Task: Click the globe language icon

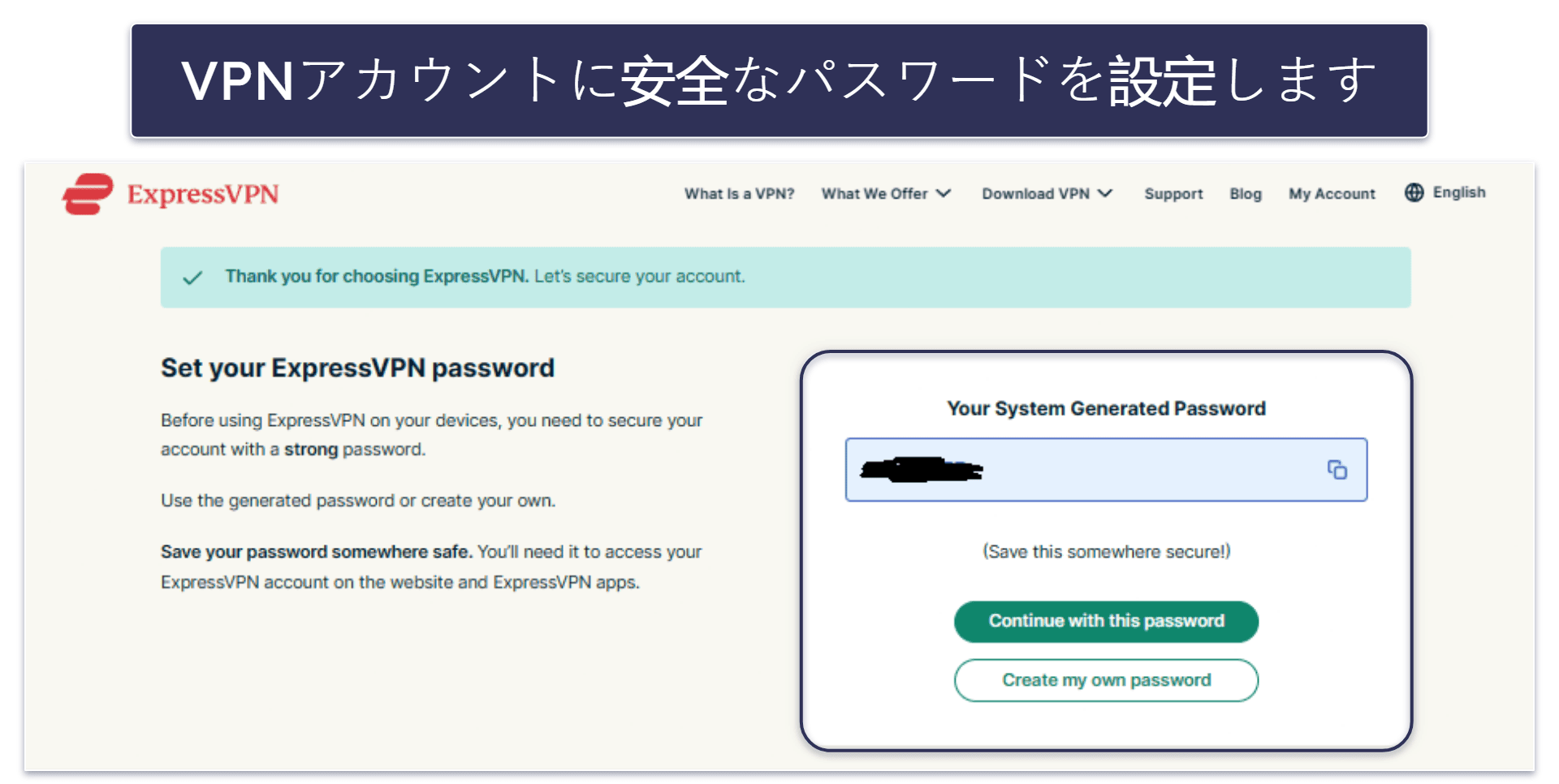Action: pos(1414,192)
